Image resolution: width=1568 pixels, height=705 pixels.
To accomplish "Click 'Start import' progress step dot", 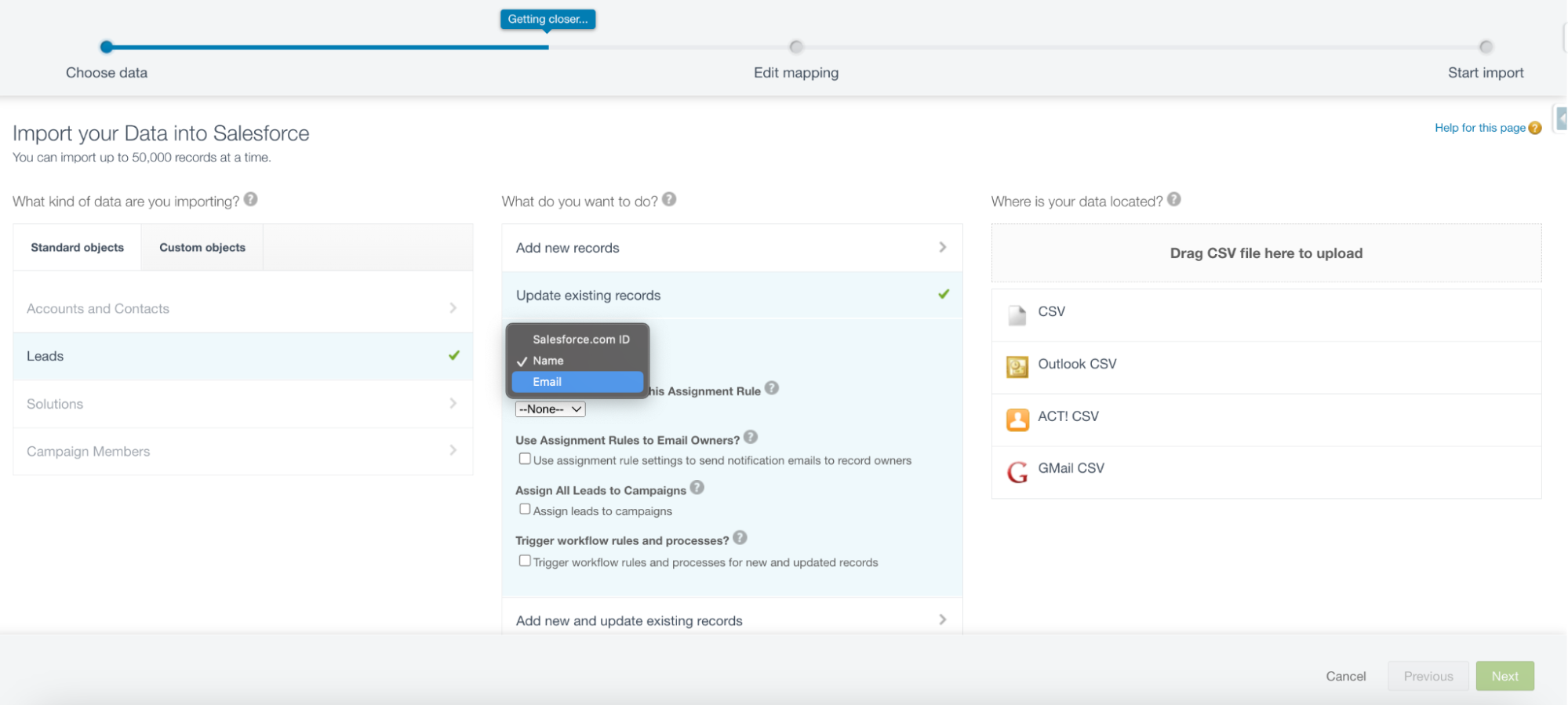I will 1486,47.
